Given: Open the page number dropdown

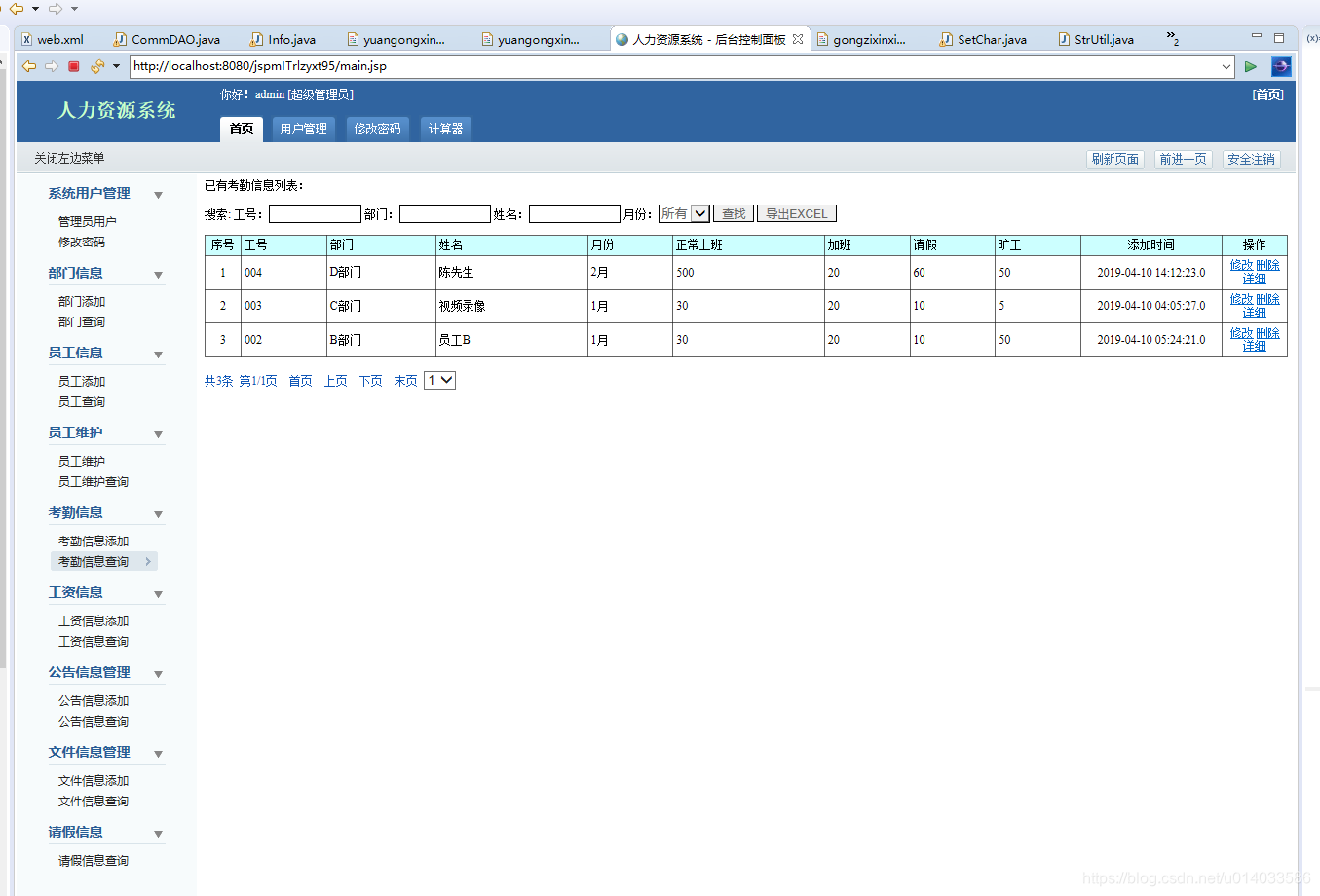Looking at the screenshot, I should coord(440,381).
